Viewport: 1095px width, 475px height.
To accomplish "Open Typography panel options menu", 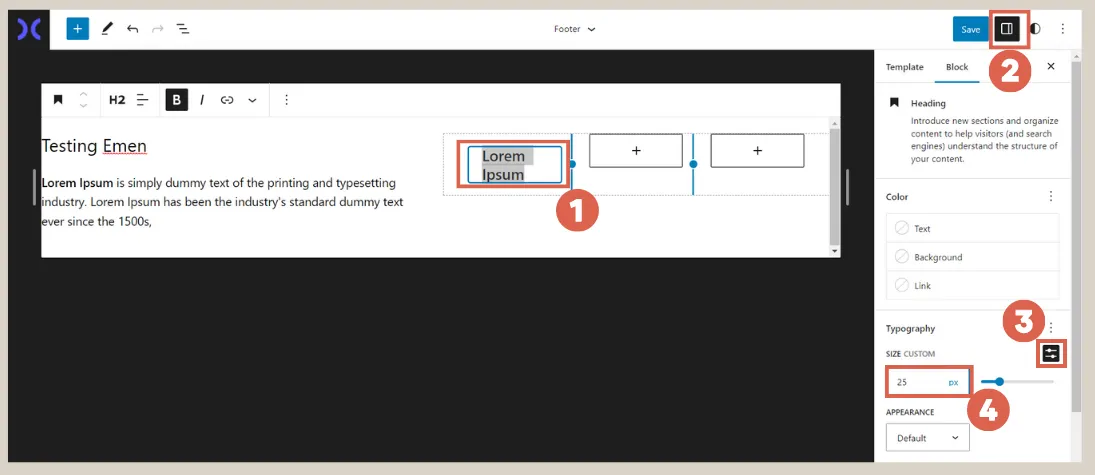I will (x=1051, y=327).
